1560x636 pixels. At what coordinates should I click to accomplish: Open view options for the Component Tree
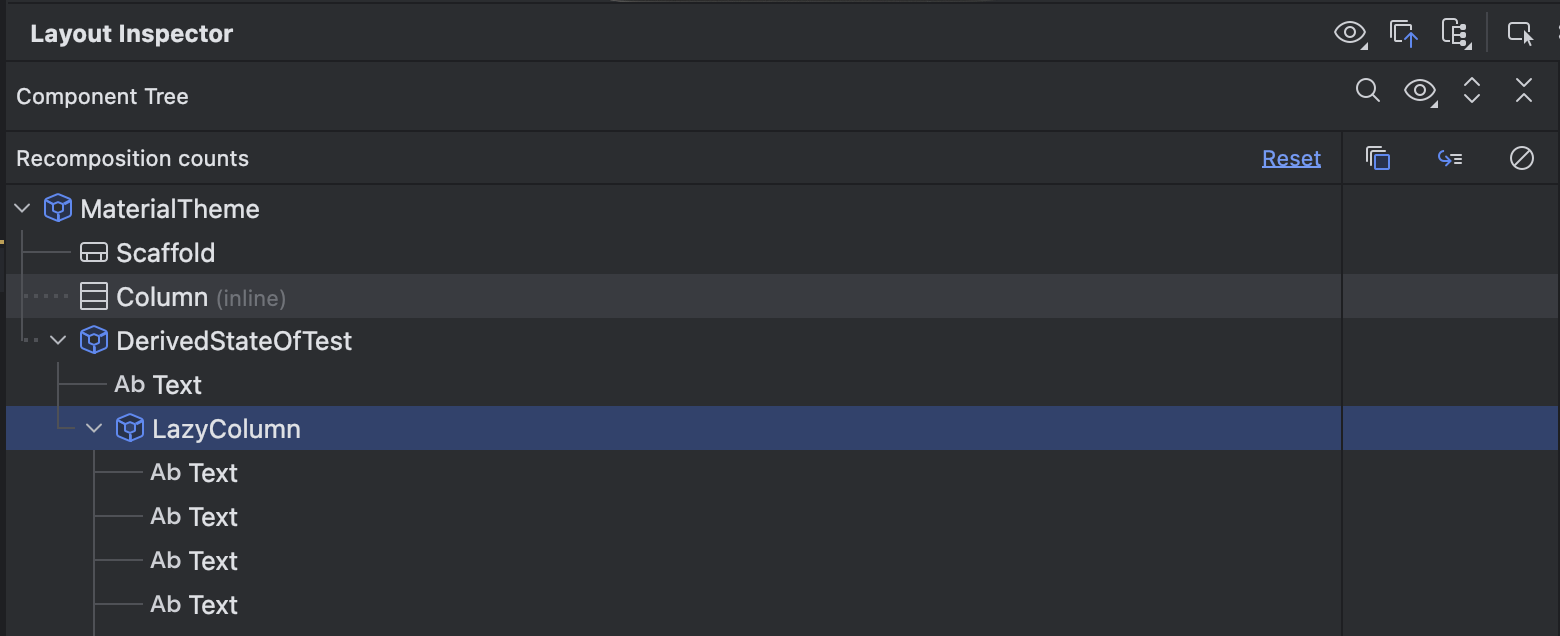(x=1420, y=91)
